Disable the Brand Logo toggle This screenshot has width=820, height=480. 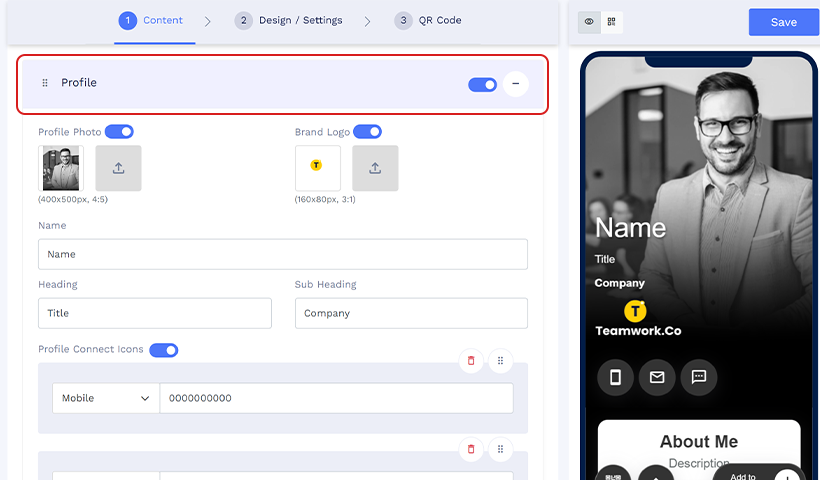point(368,132)
